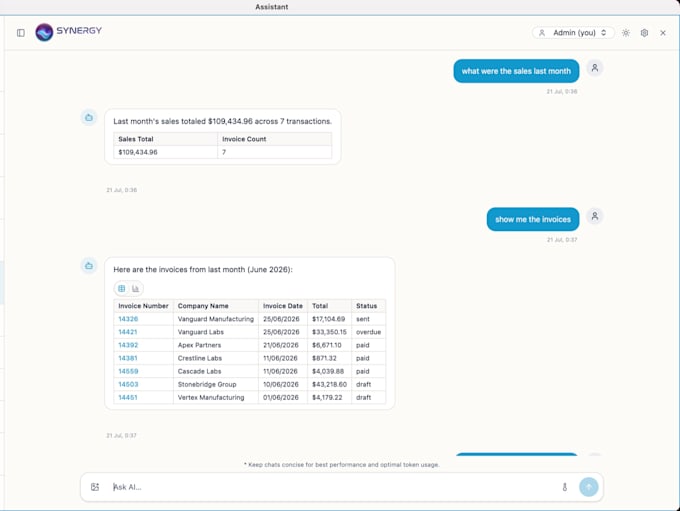Click the Invoice Number column header
Image resolution: width=680 pixels, height=511 pixels.
click(143, 306)
